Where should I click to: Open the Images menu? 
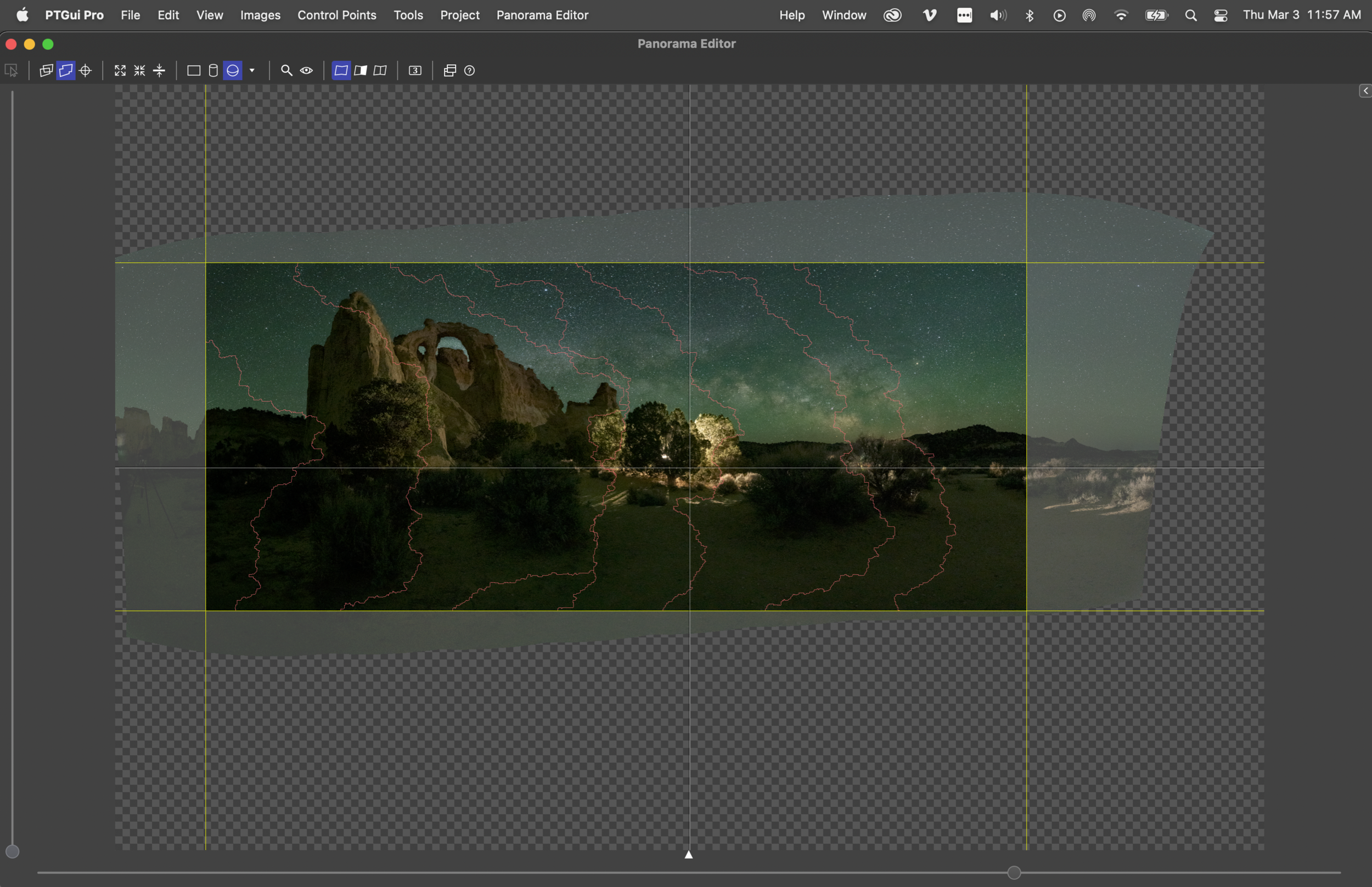click(261, 15)
